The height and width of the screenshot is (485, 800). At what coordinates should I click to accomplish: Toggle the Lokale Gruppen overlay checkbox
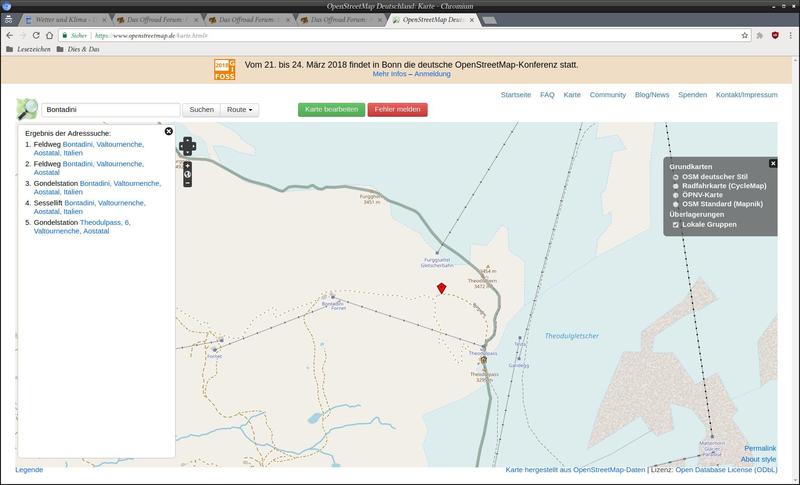pyautogui.click(x=676, y=224)
